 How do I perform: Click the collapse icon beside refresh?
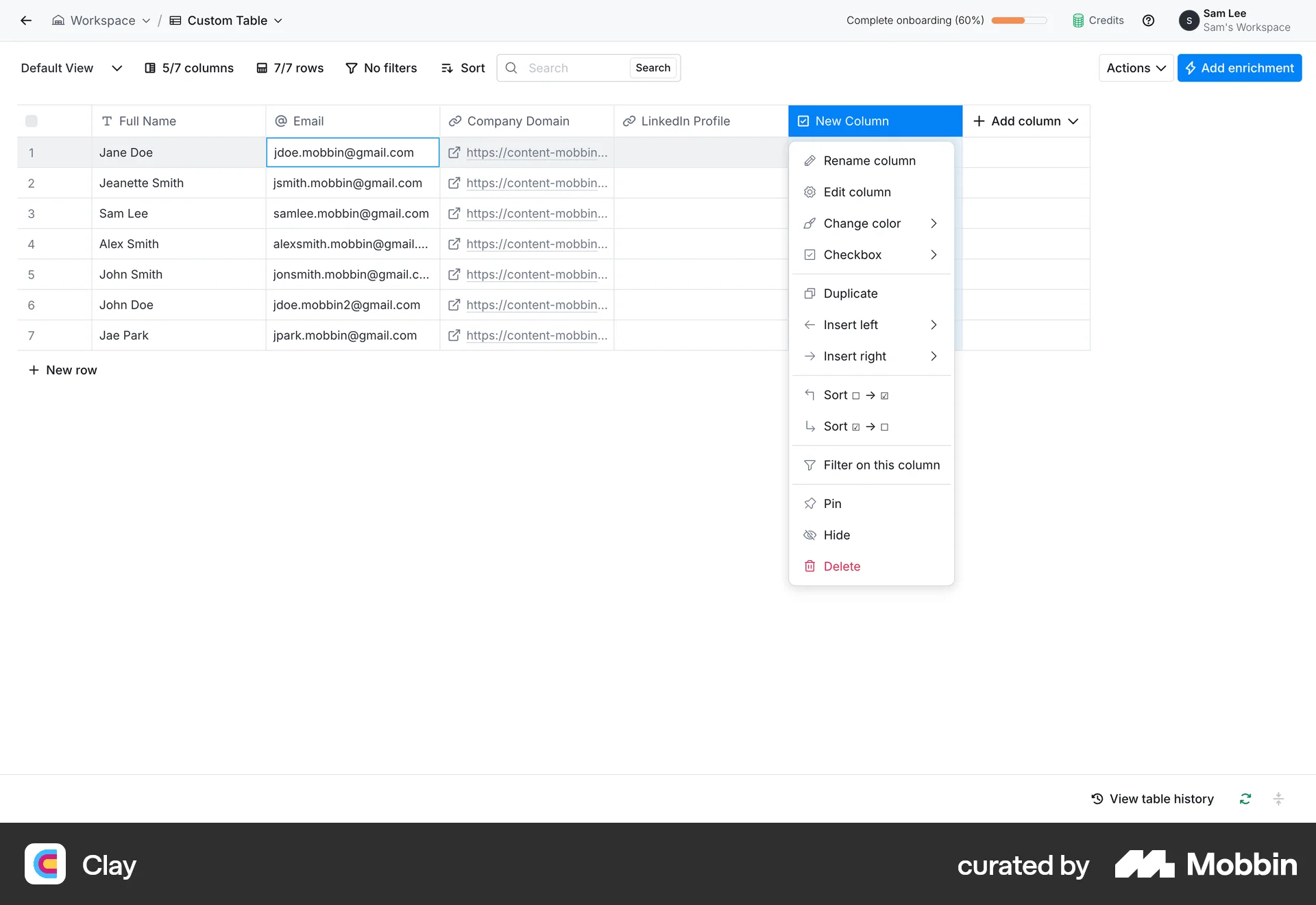click(1278, 799)
